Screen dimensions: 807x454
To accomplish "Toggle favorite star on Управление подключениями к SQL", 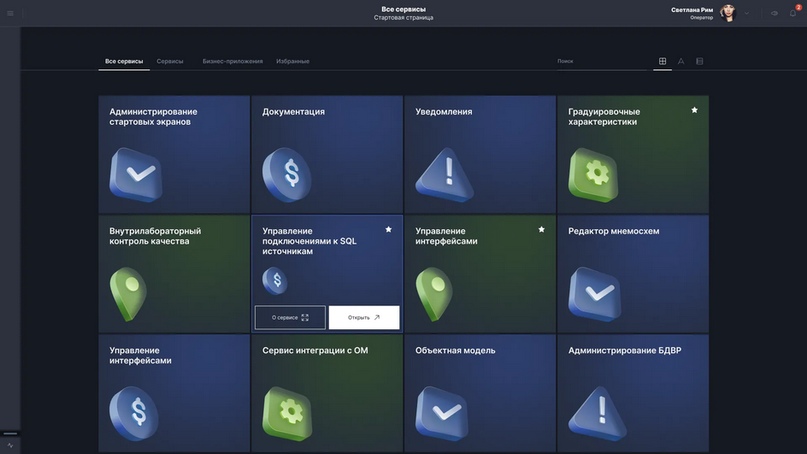I will click(x=388, y=229).
